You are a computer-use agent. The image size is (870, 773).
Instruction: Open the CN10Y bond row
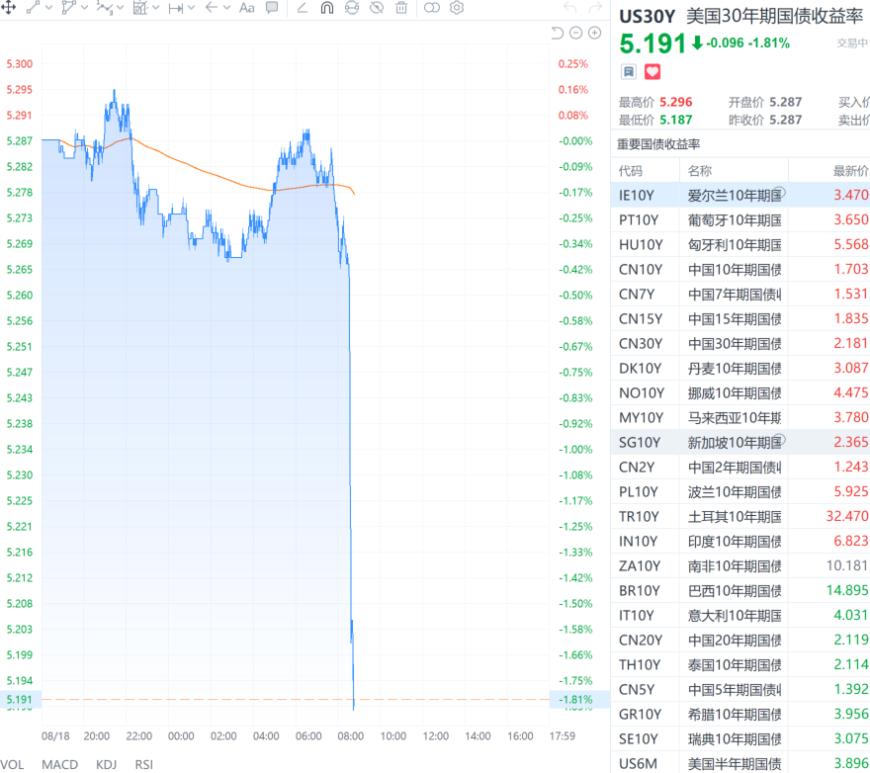pos(740,269)
